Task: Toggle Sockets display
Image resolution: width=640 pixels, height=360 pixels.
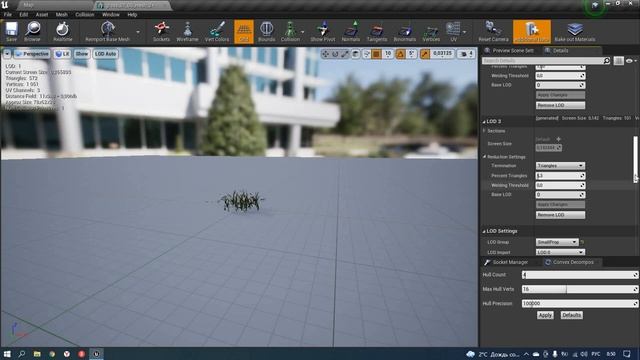Action: [x=161, y=31]
